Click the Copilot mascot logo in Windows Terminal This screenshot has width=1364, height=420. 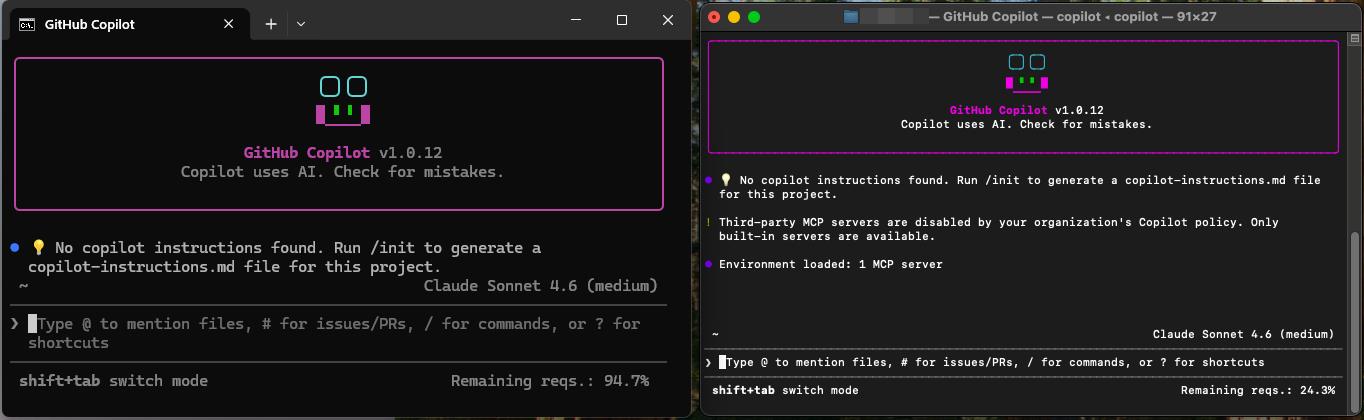click(343, 101)
